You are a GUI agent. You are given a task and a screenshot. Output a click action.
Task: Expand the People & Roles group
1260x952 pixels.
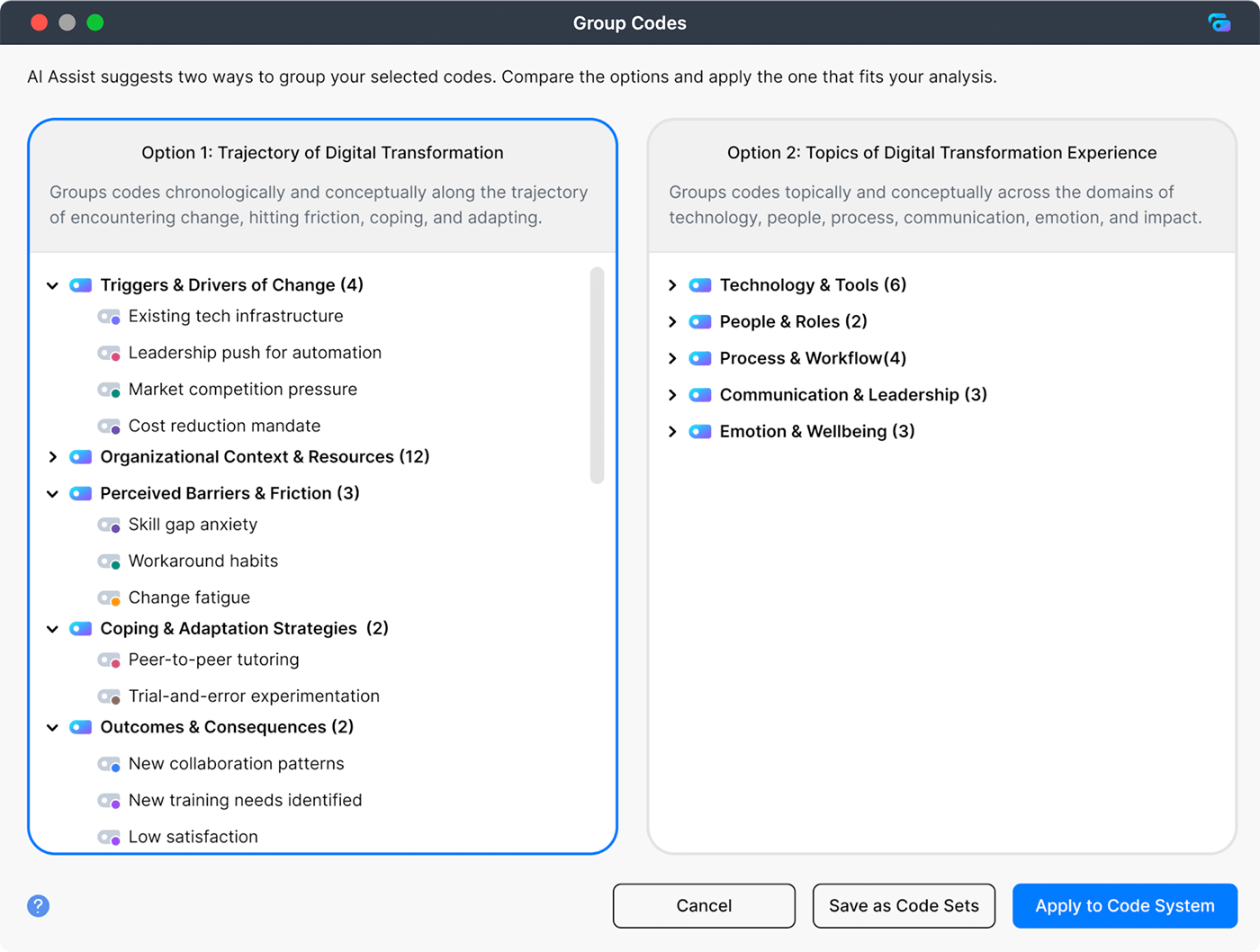[672, 322]
